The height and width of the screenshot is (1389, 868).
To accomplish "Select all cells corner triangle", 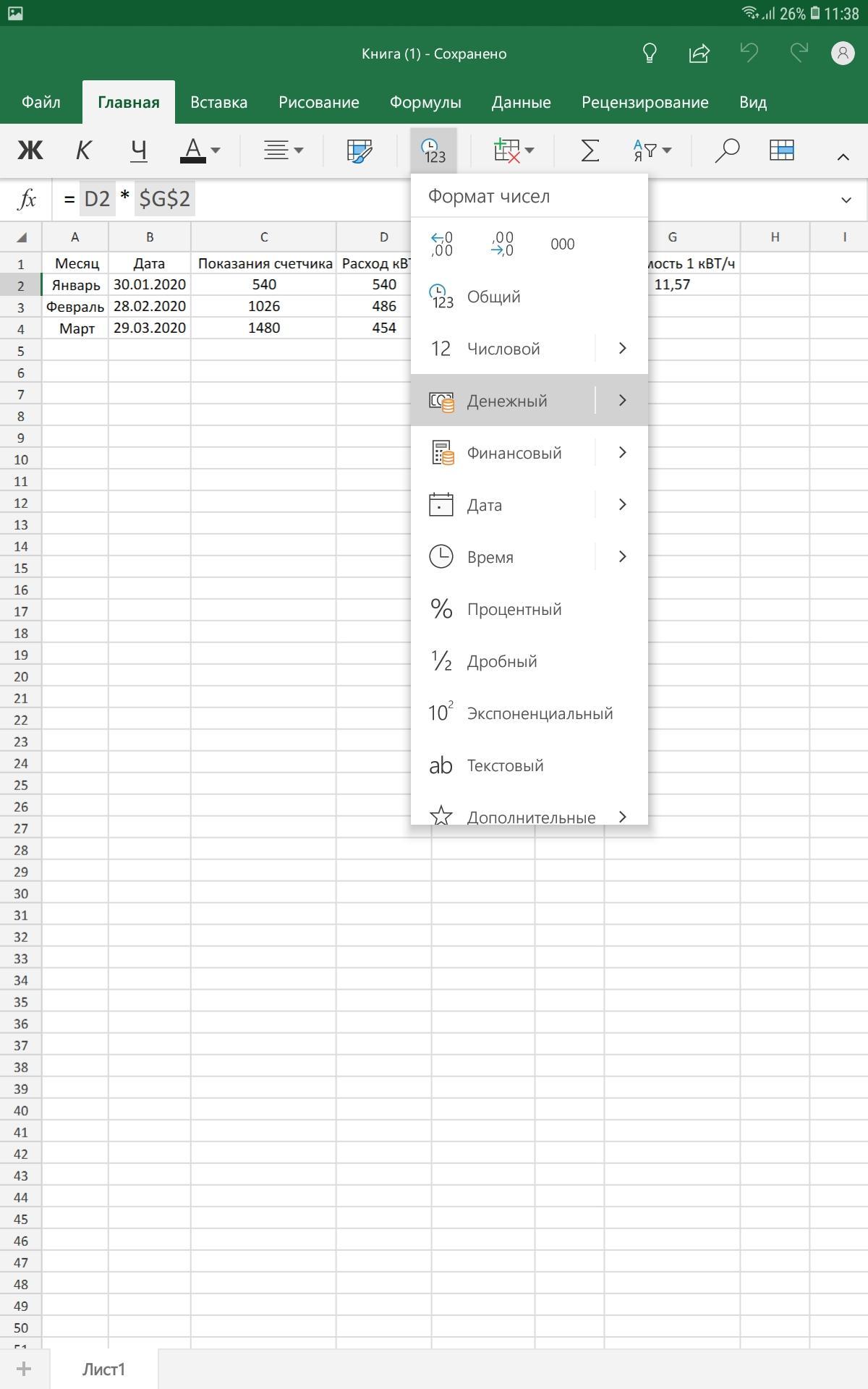I will (21, 237).
